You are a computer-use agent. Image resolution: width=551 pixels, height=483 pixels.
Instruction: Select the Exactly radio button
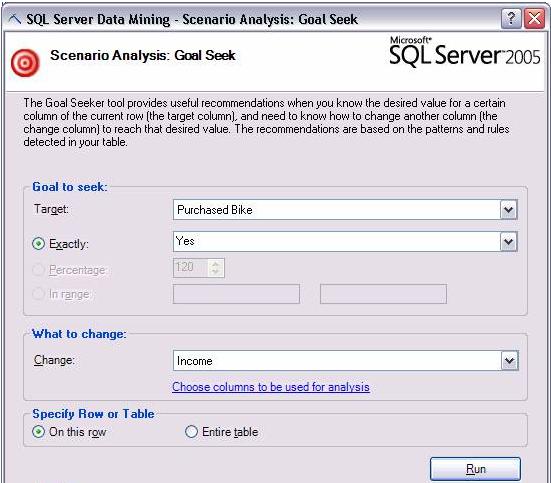[x=38, y=244]
